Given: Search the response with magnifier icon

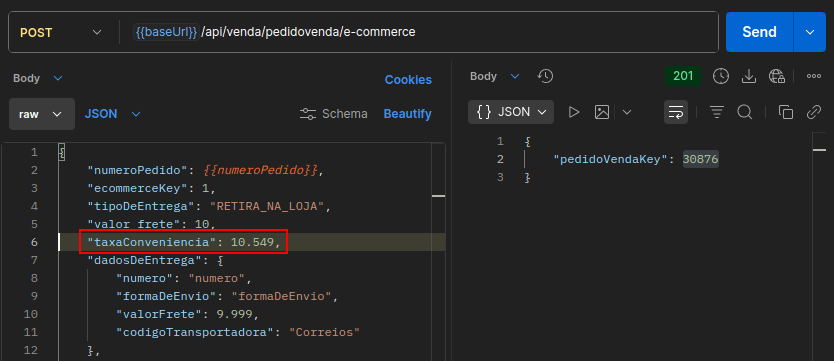Looking at the screenshot, I should point(745,112).
